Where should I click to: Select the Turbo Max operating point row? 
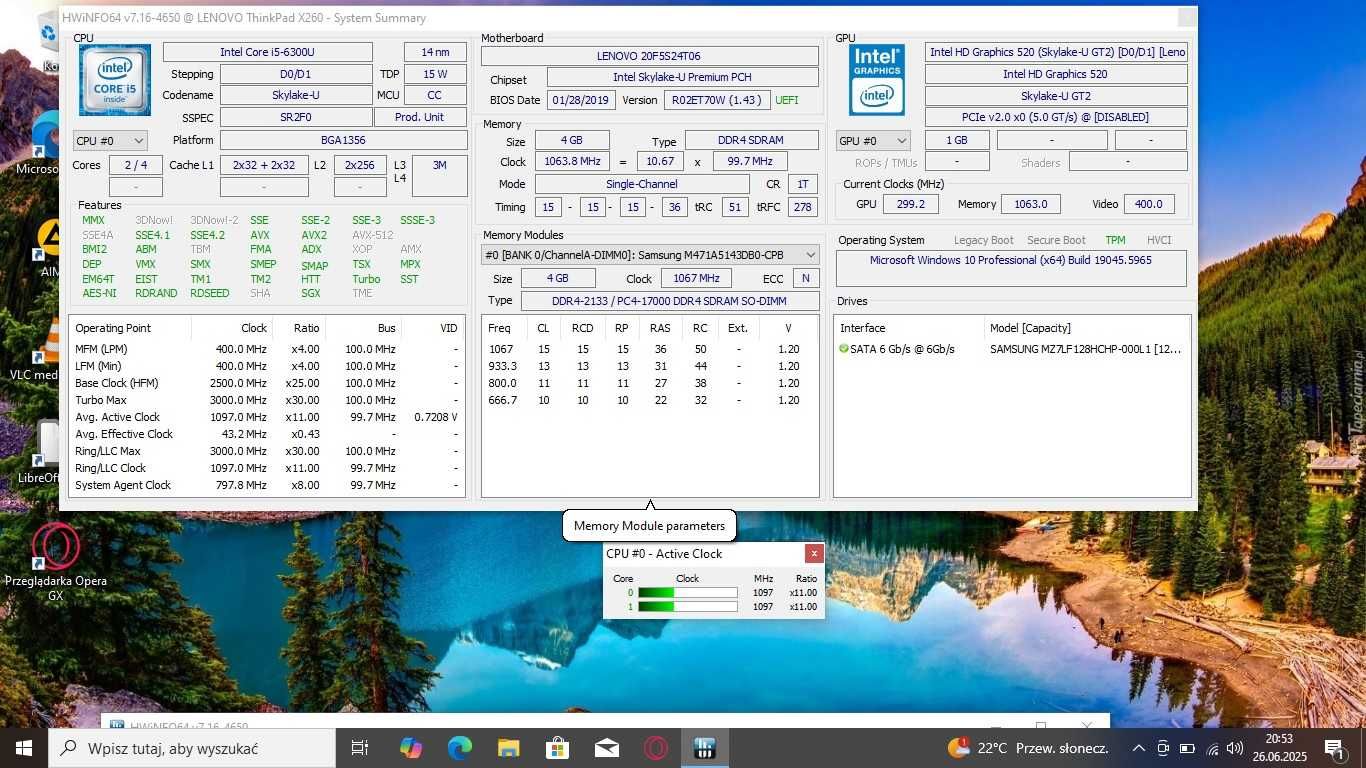coord(267,400)
